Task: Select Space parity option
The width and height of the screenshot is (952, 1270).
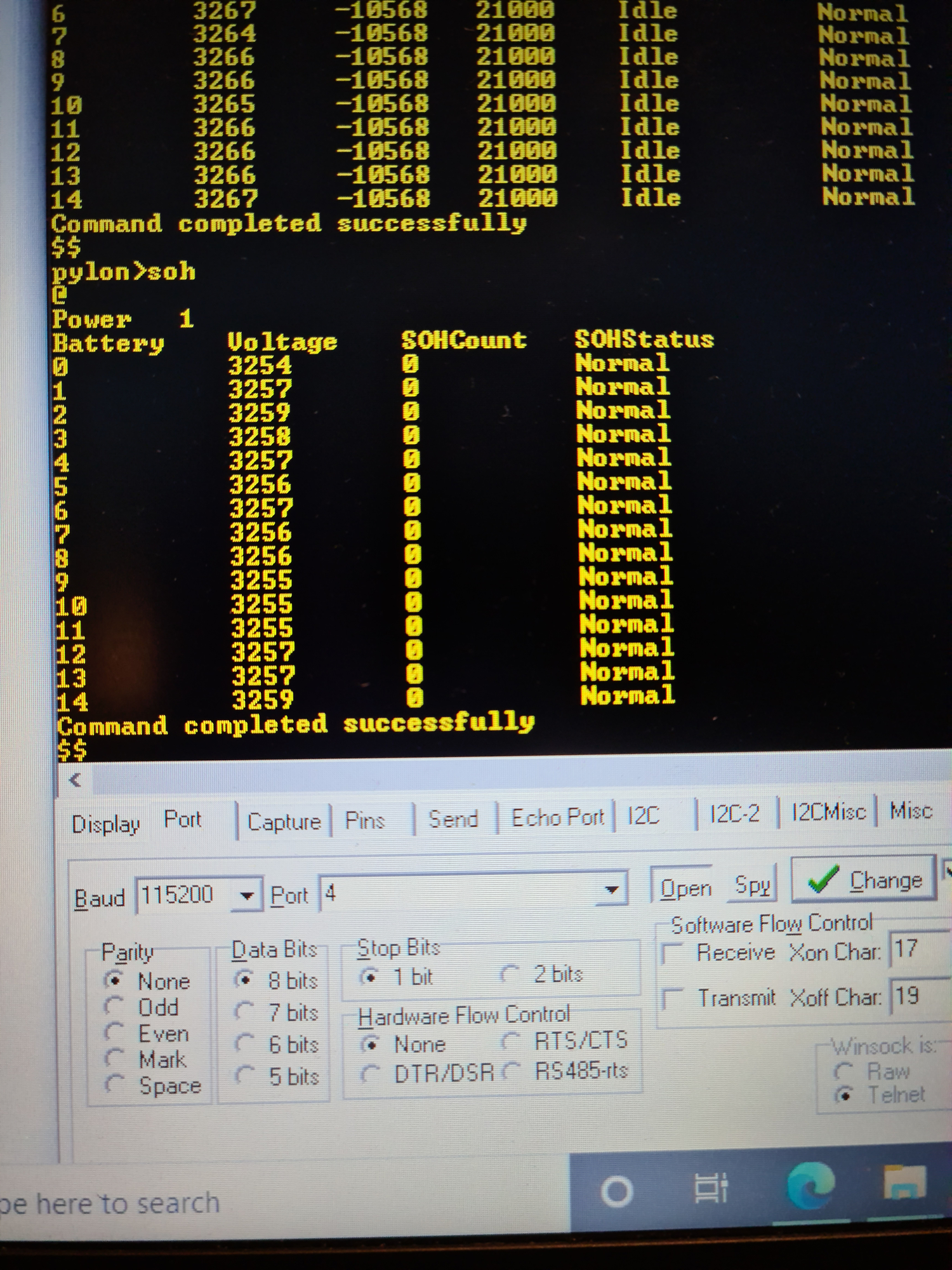Action: pyautogui.click(x=154, y=1085)
